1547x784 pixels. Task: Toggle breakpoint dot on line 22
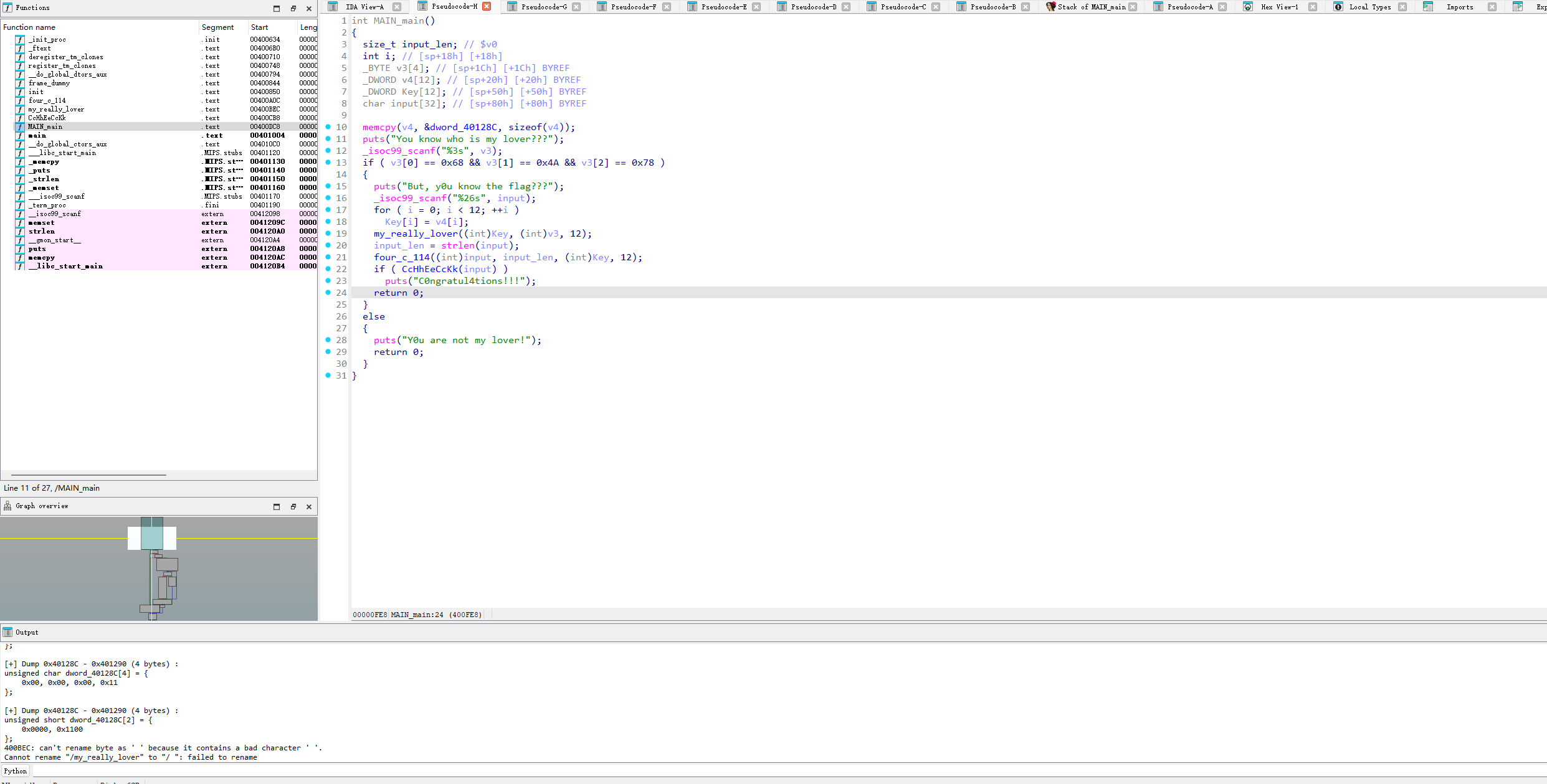coord(328,269)
